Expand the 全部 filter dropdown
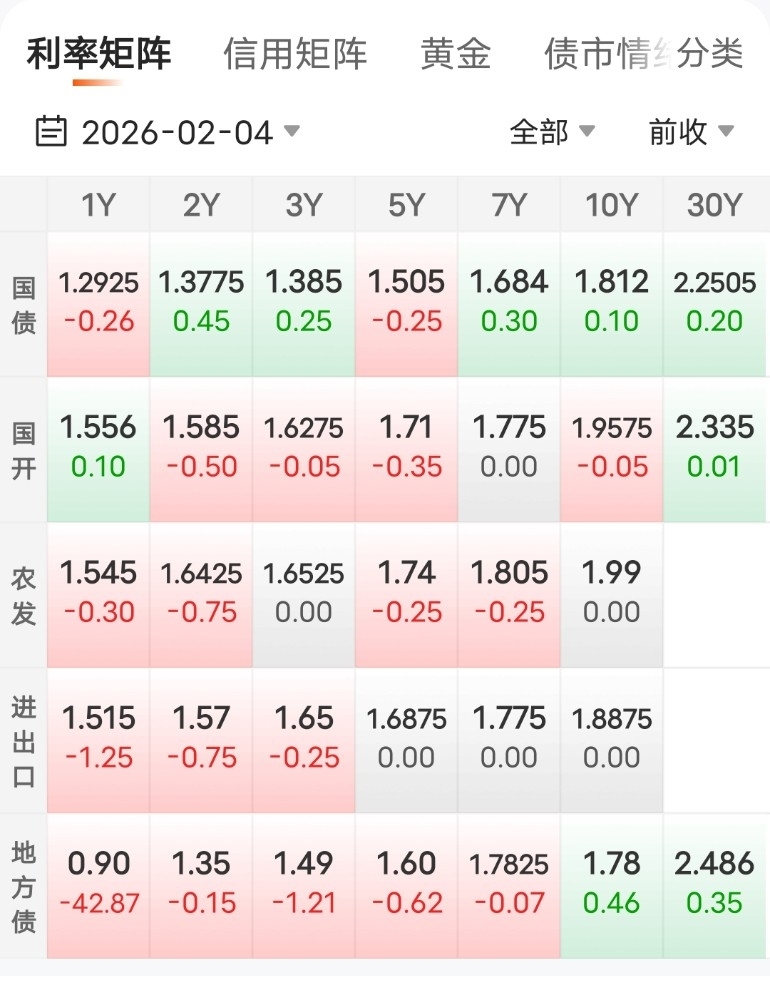 (x=552, y=131)
